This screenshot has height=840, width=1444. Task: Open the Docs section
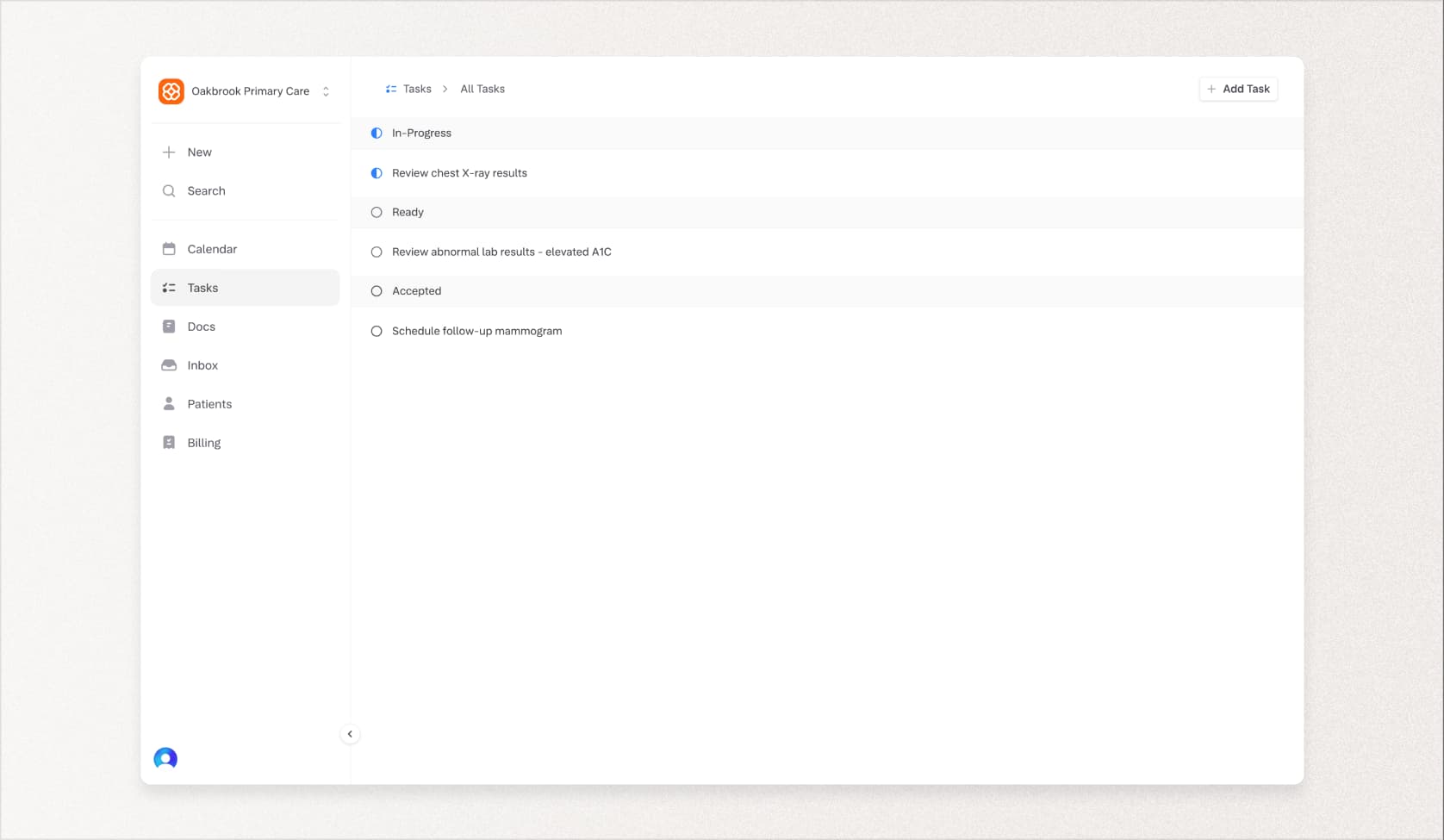(x=201, y=327)
